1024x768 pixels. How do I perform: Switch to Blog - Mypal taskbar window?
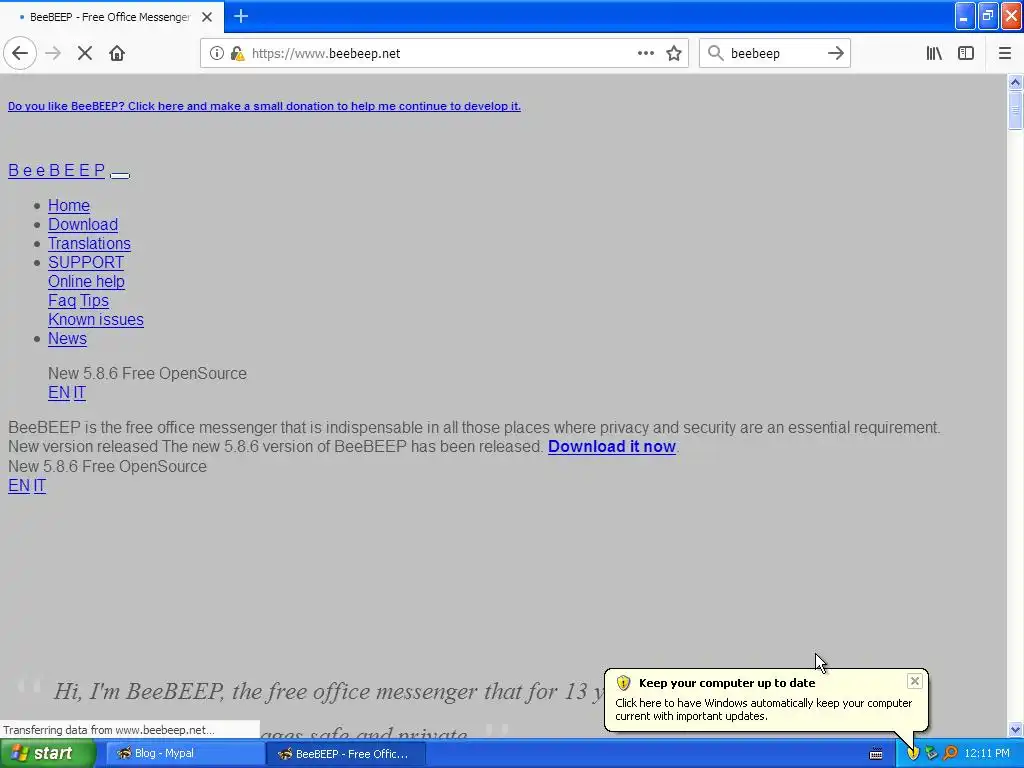185,754
